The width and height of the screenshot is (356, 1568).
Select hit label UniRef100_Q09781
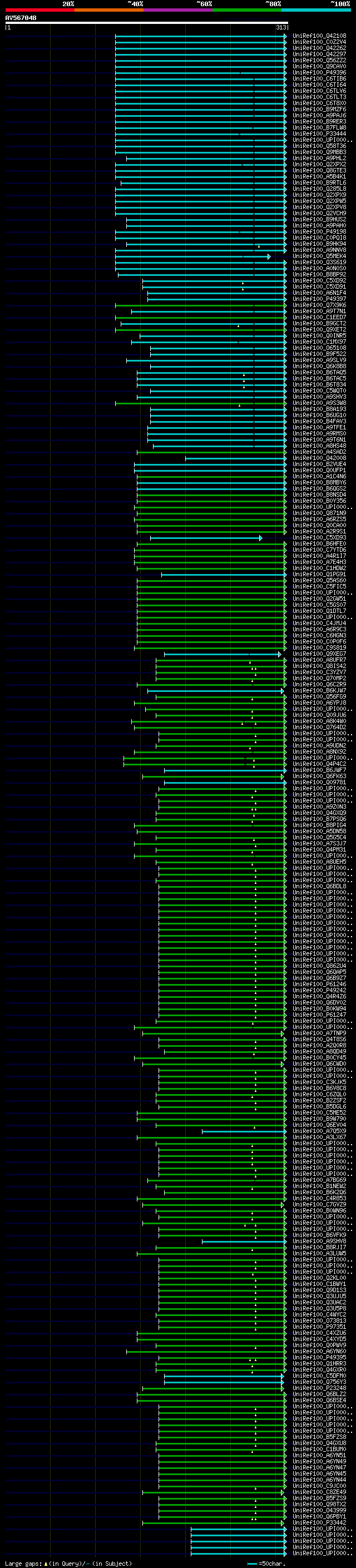coord(319,782)
